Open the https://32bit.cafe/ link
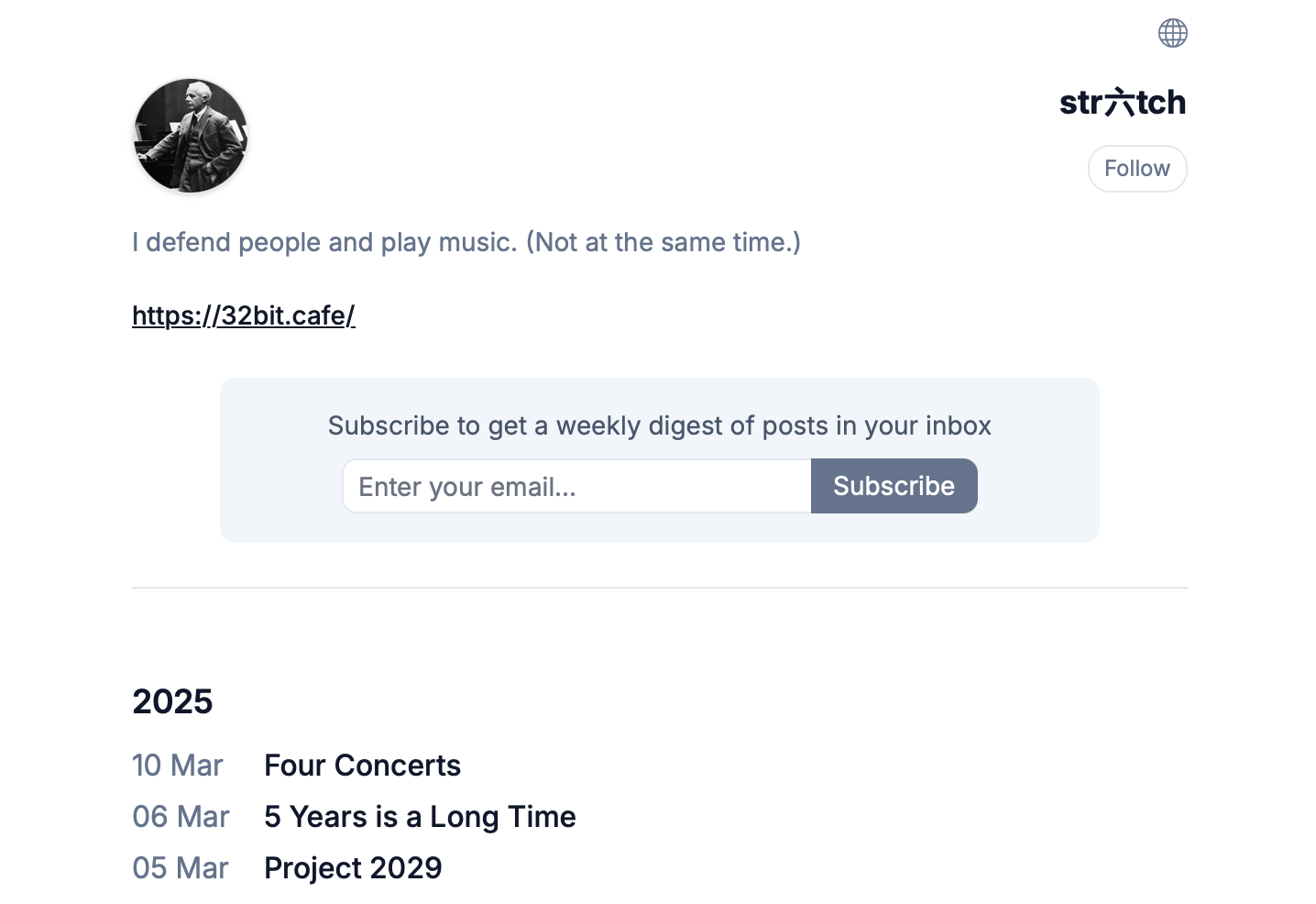 244,315
